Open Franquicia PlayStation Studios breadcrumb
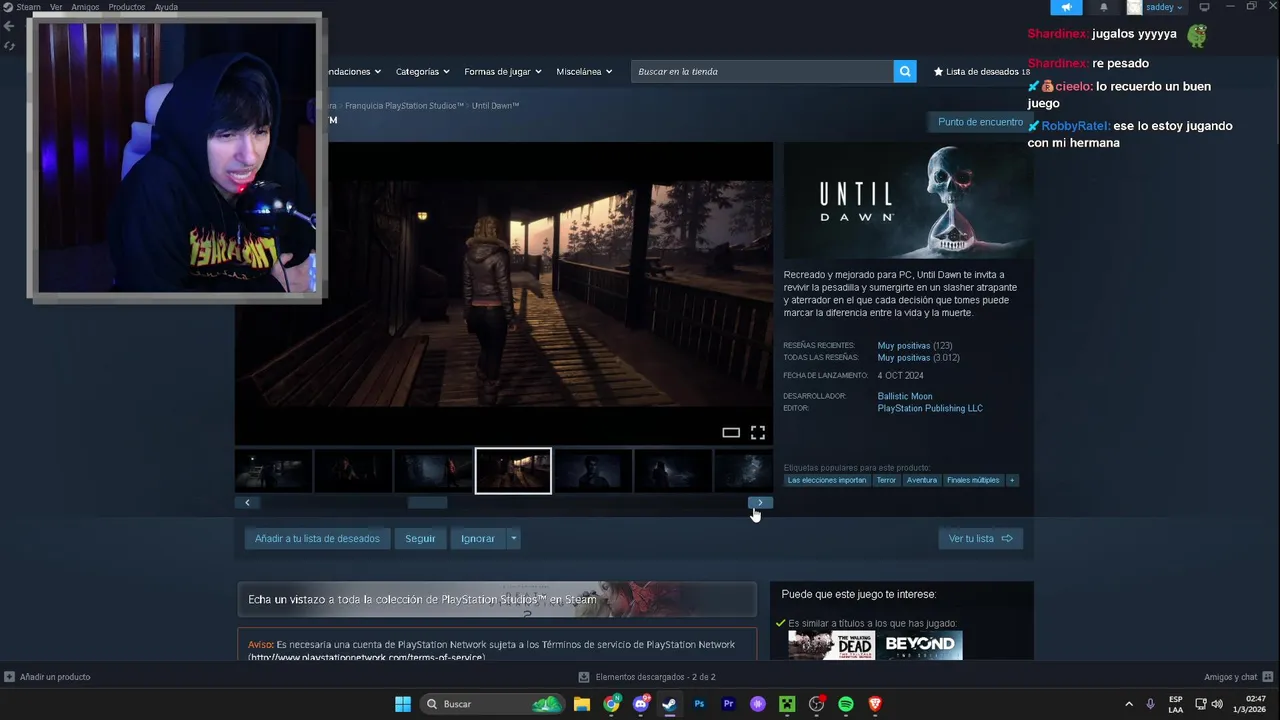 (404, 105)
